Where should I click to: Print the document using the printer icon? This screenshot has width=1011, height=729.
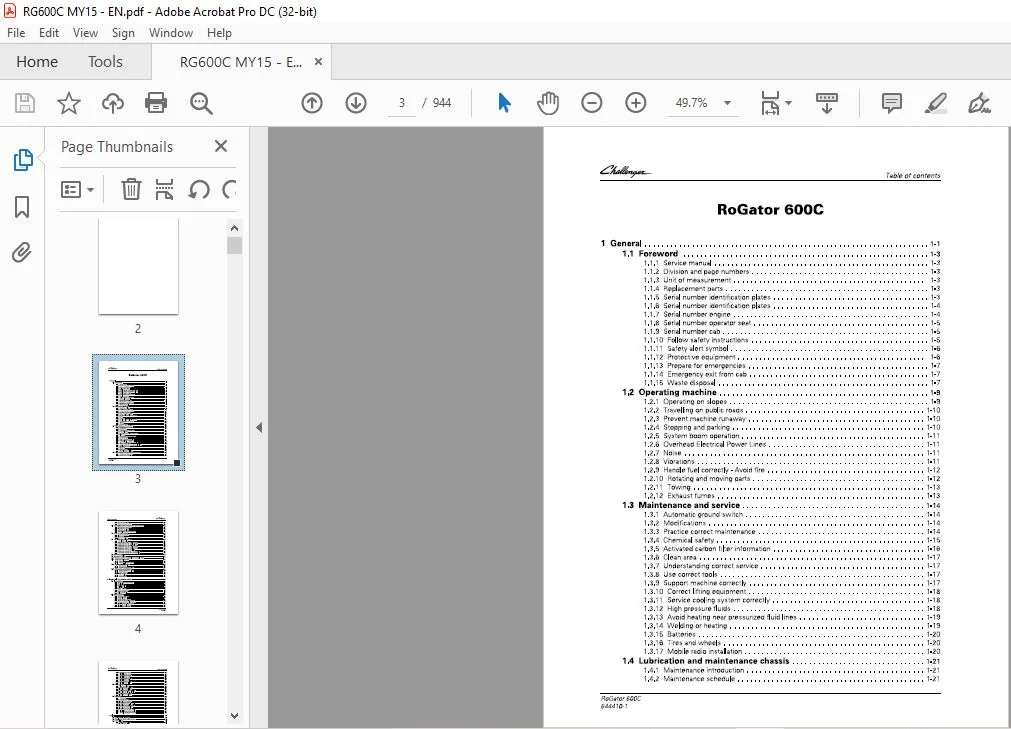coord(156,103)
